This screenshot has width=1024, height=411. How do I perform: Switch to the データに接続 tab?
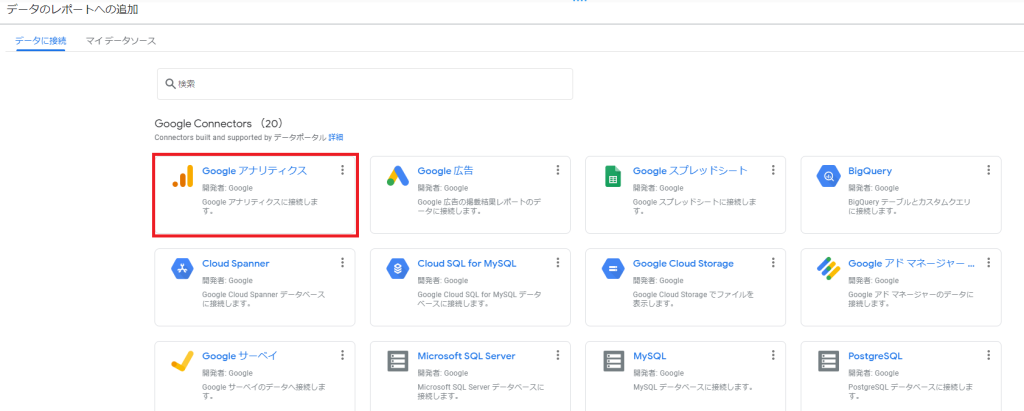(x=40, y=41)
